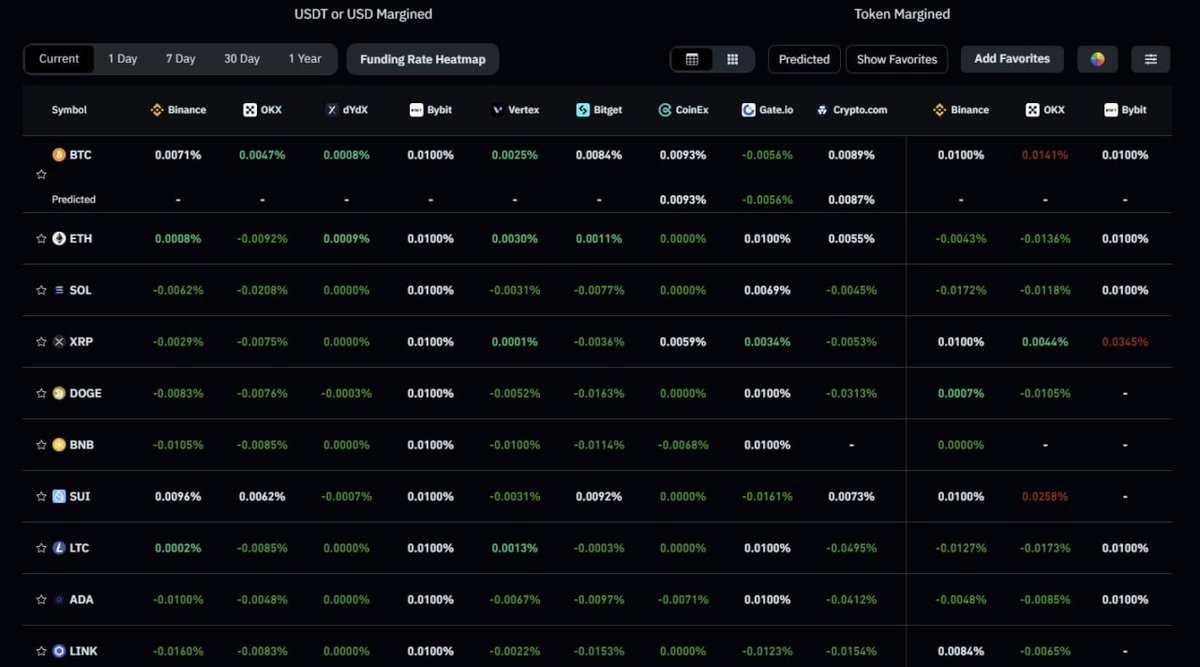
Task: Select the 1 Year tab
Action: [x=305, y=59]
